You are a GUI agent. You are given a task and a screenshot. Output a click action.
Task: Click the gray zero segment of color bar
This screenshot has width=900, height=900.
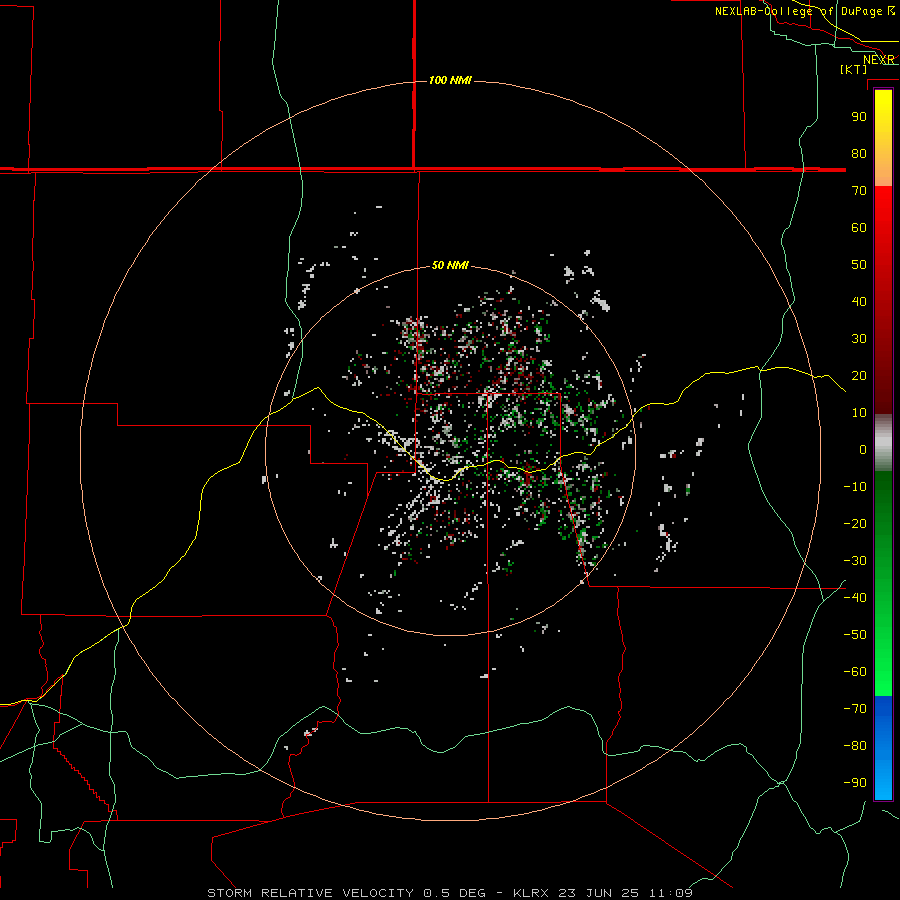tap(883, 443)
